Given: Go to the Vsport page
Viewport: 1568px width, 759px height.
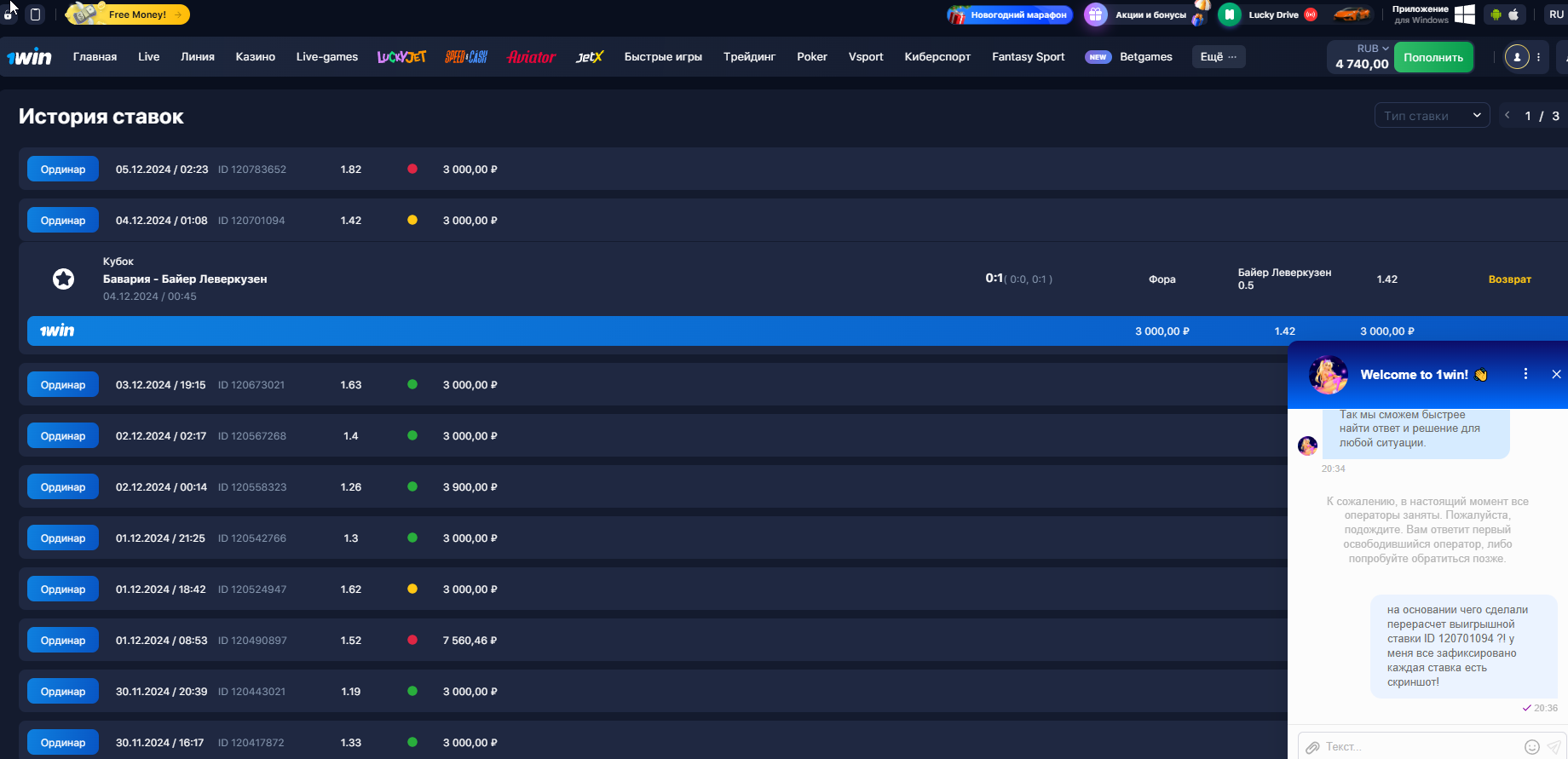Looking at the screenshot, I should tap(866, 57).
